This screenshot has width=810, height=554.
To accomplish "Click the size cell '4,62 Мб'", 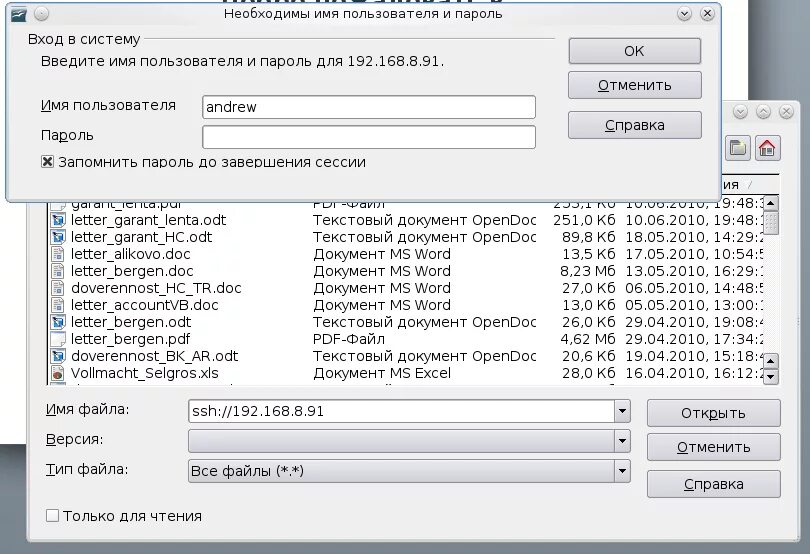I will [x=587, y=340].
